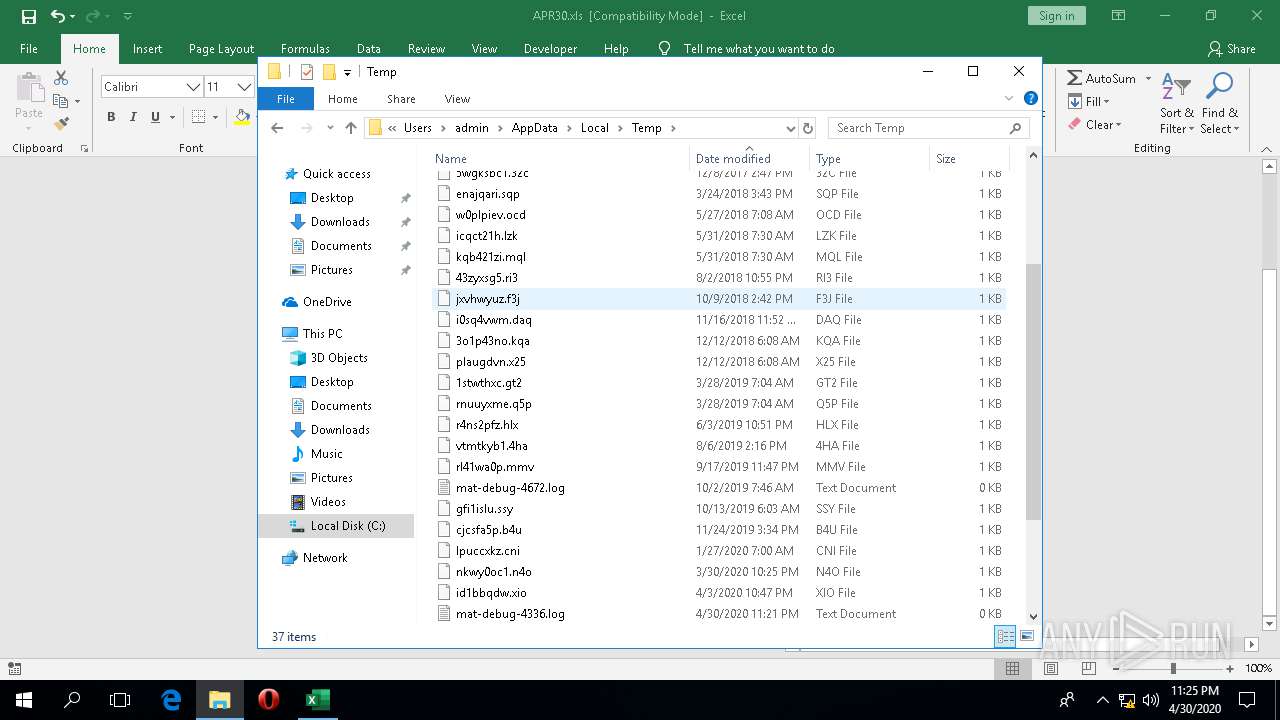1280x720 pixels.
Task: Click the Excel Save icon
Action: (x=29, y=16)
